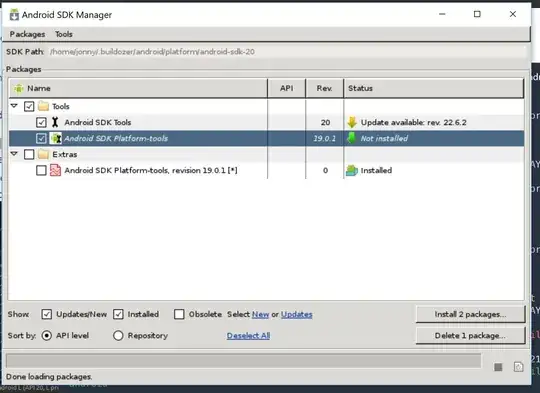540x393 pixels.
Task: Open the Tools menu
Action: (64, 34)
